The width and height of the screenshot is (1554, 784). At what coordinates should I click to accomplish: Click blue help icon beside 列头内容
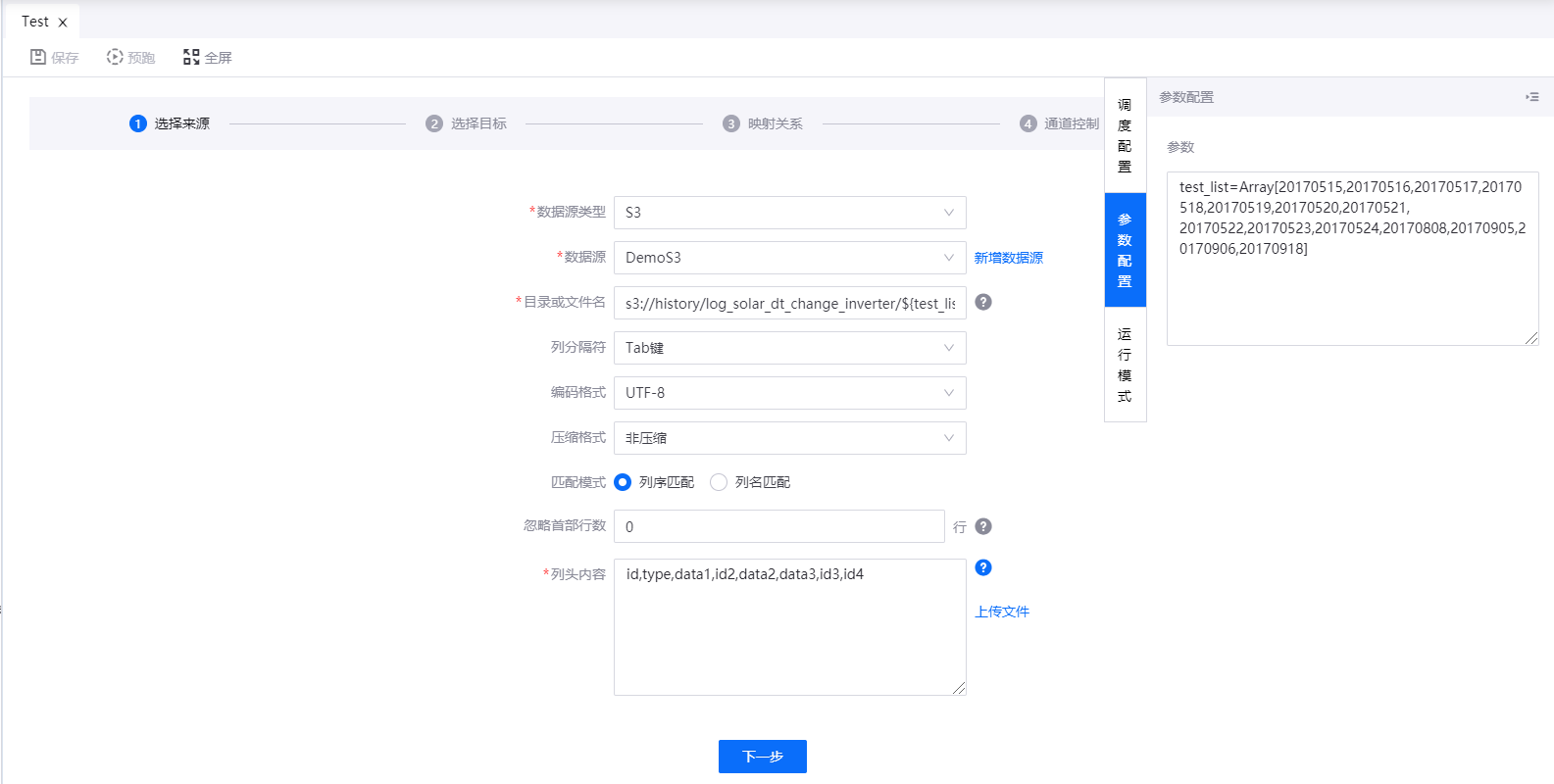pyautogui.click(x=983, y=567)
